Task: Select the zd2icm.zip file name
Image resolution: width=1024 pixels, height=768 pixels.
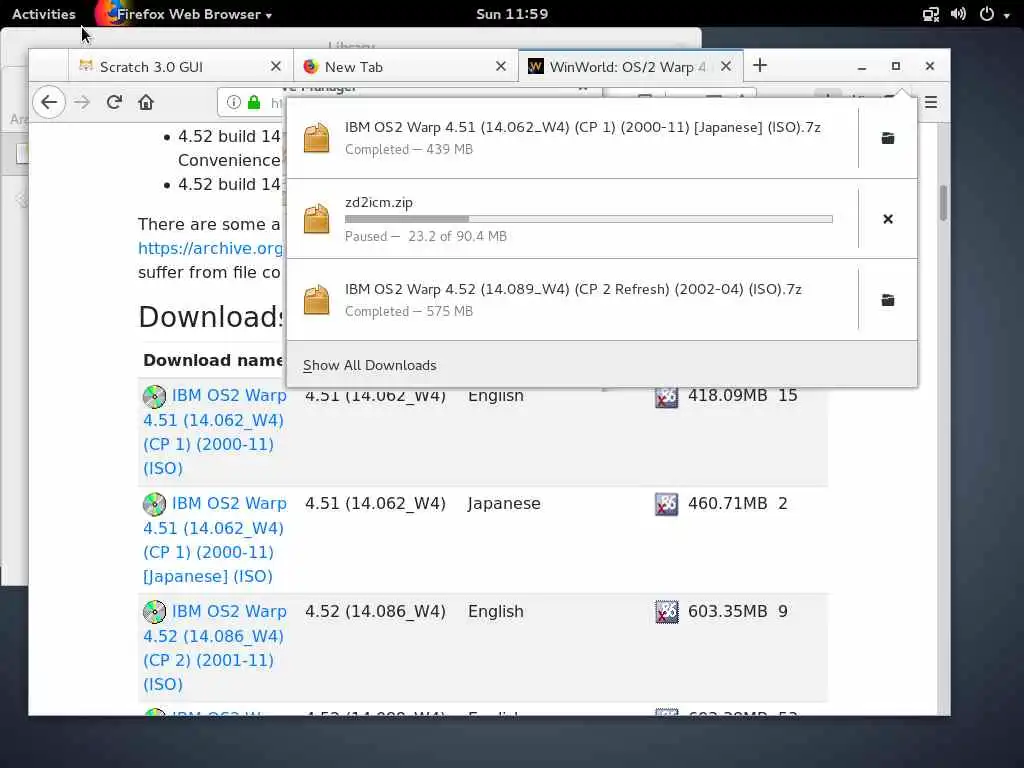Action: click(379, 202)
